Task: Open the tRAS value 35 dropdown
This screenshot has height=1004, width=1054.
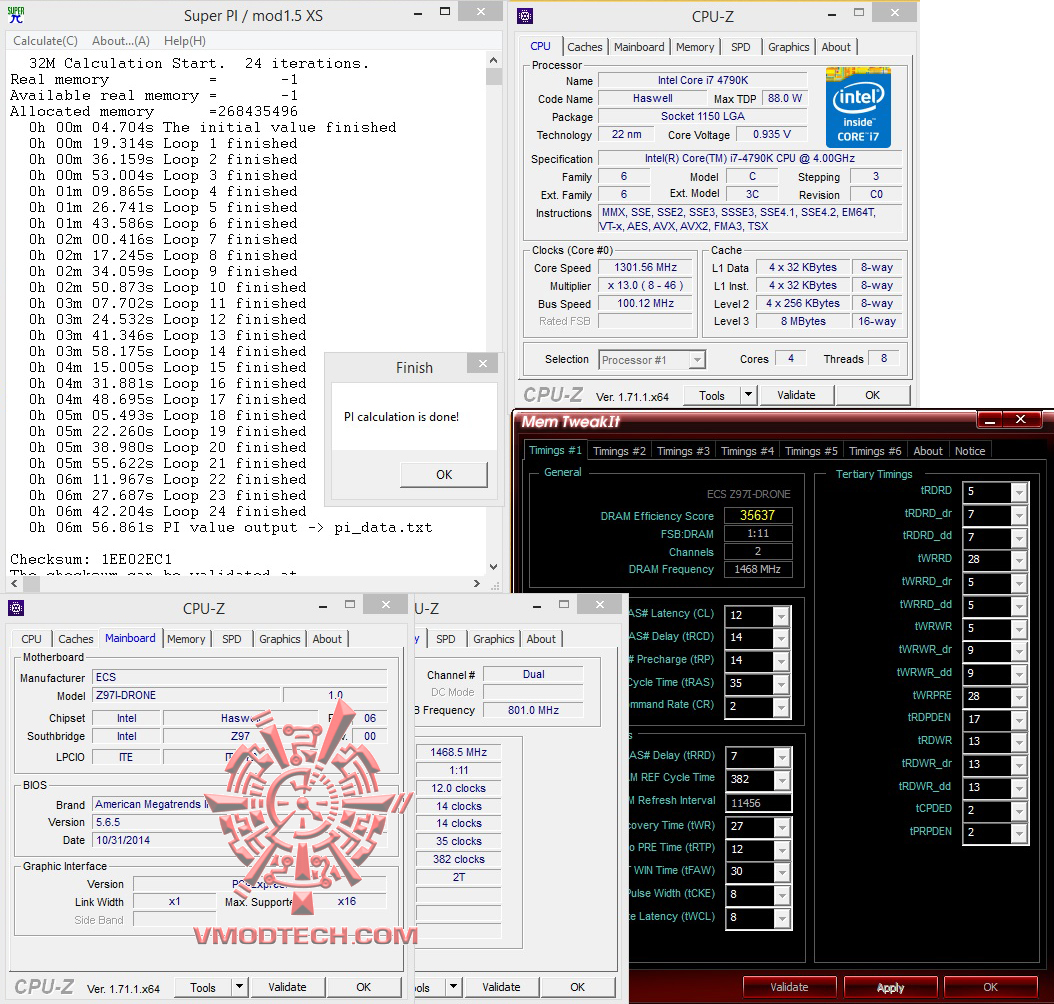Action: pyautogui.click(x=781, y=683)
